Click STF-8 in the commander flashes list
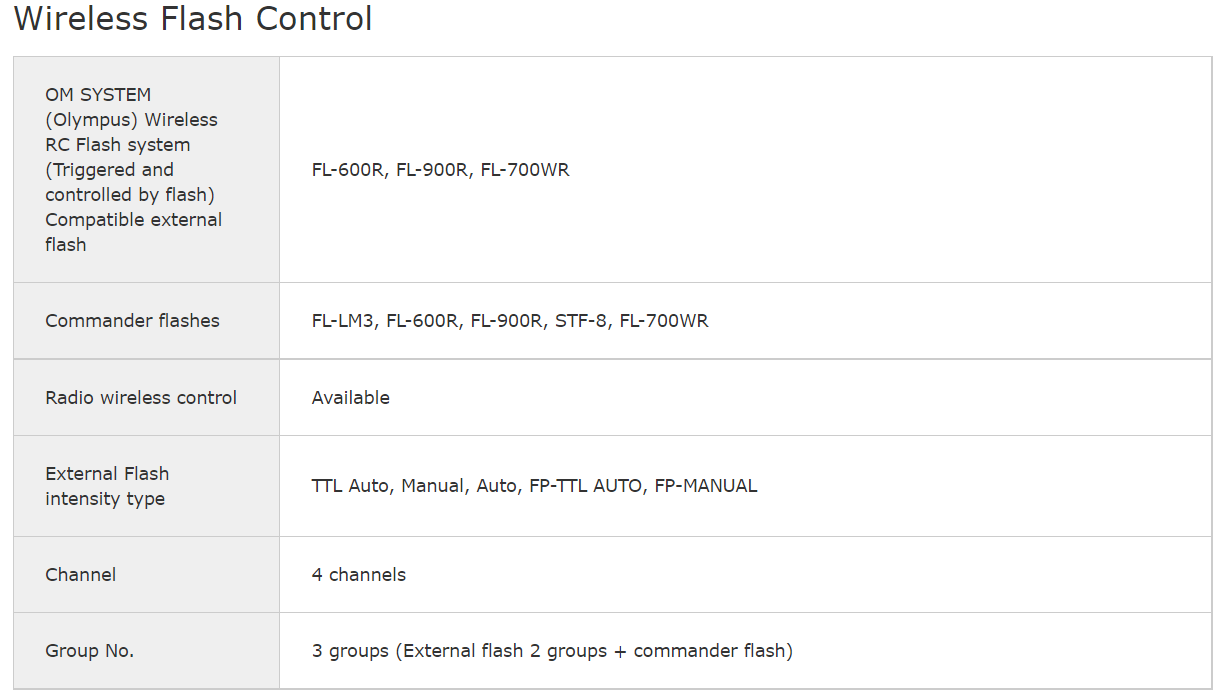The width and height of the screenshot is (1220, 696). pyautogui.click(x=581, y=321)
